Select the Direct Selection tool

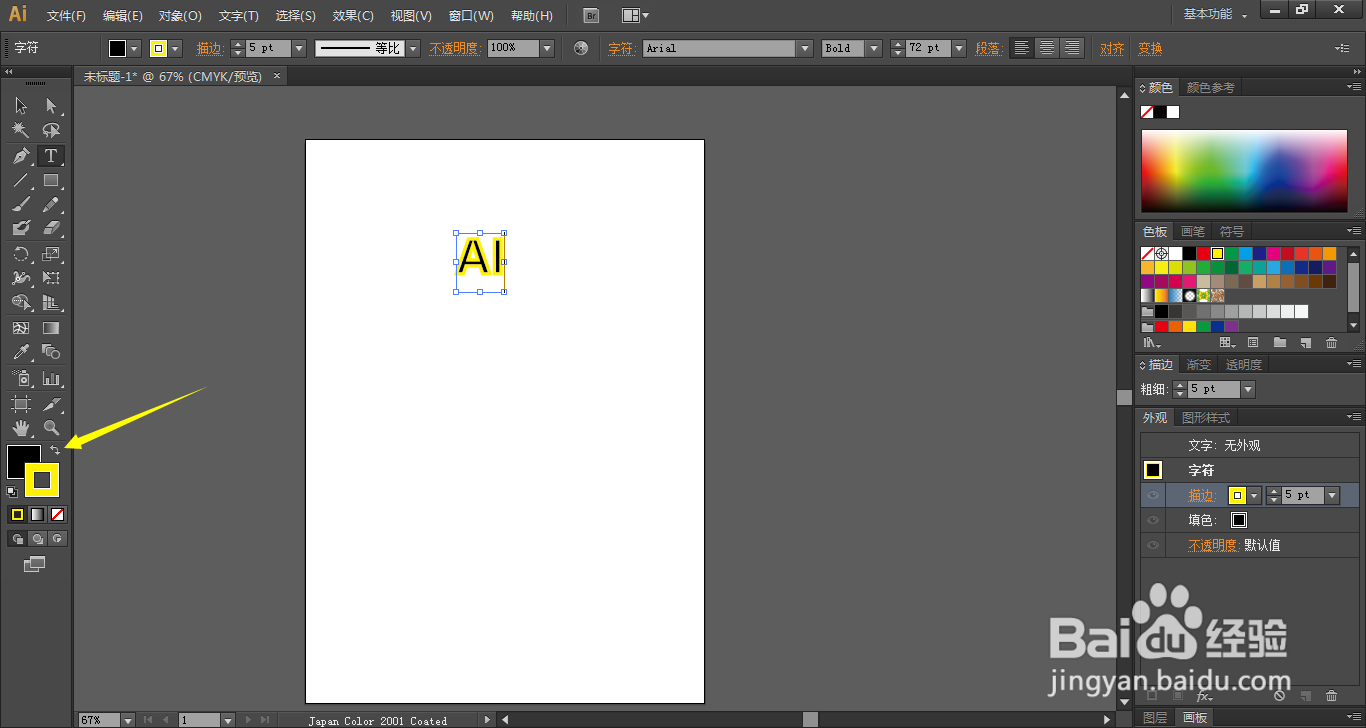coord(51,106)
